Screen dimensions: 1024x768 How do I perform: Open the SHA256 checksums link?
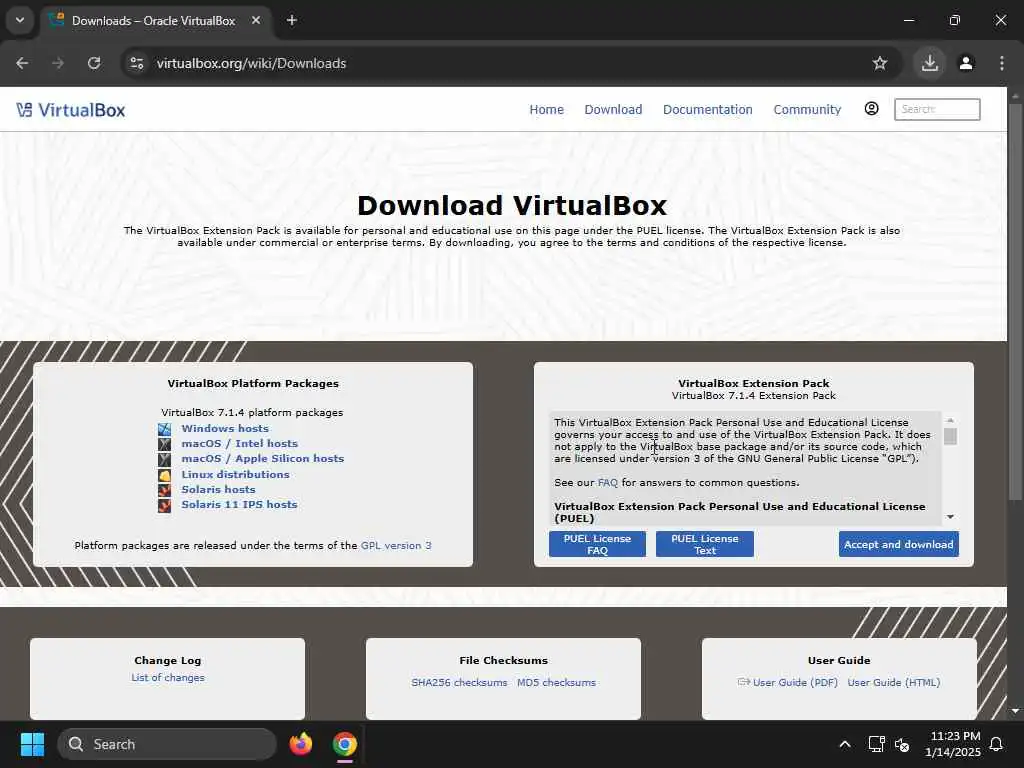[459, 682]
